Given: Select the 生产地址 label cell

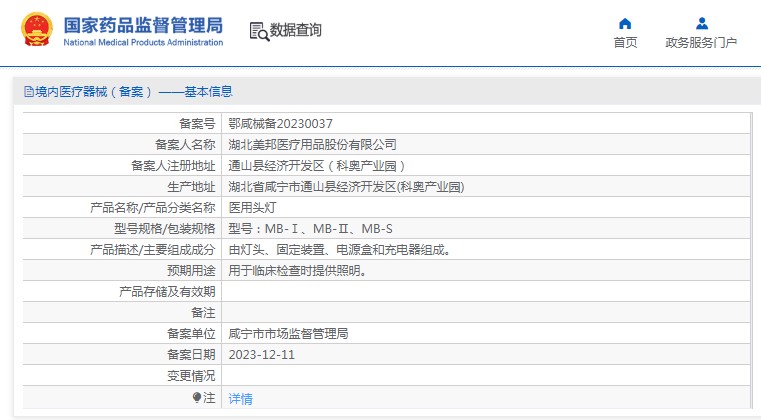Looking at the screenshot, I should coord(191,186).
